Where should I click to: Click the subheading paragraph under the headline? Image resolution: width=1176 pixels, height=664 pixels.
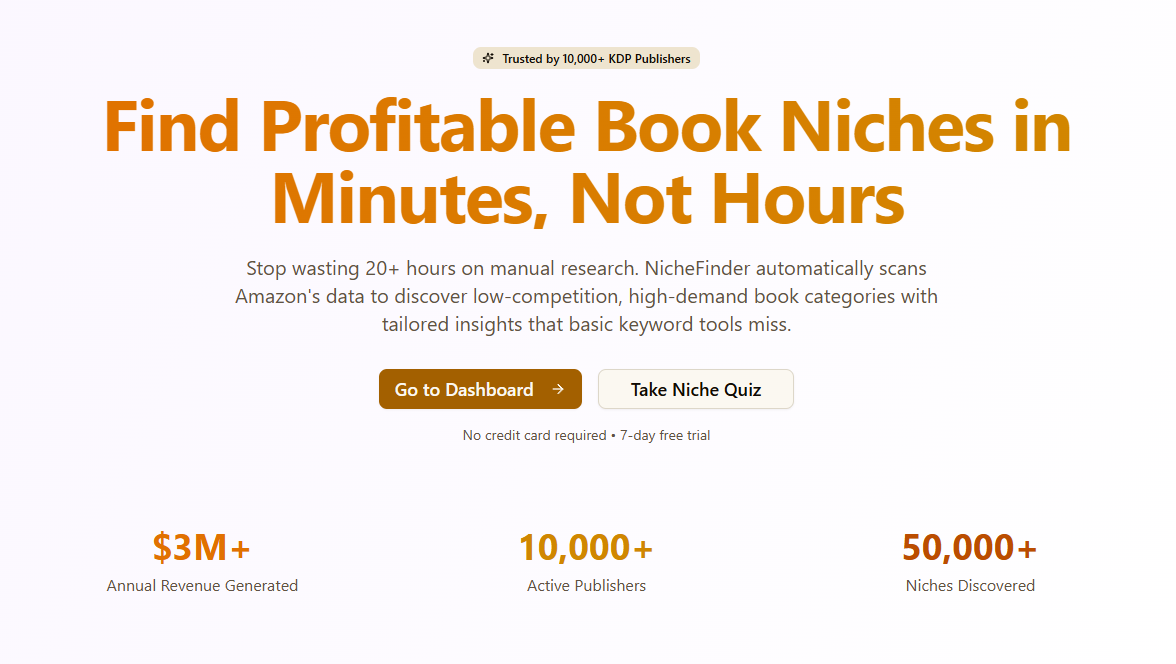pos(587,296)
